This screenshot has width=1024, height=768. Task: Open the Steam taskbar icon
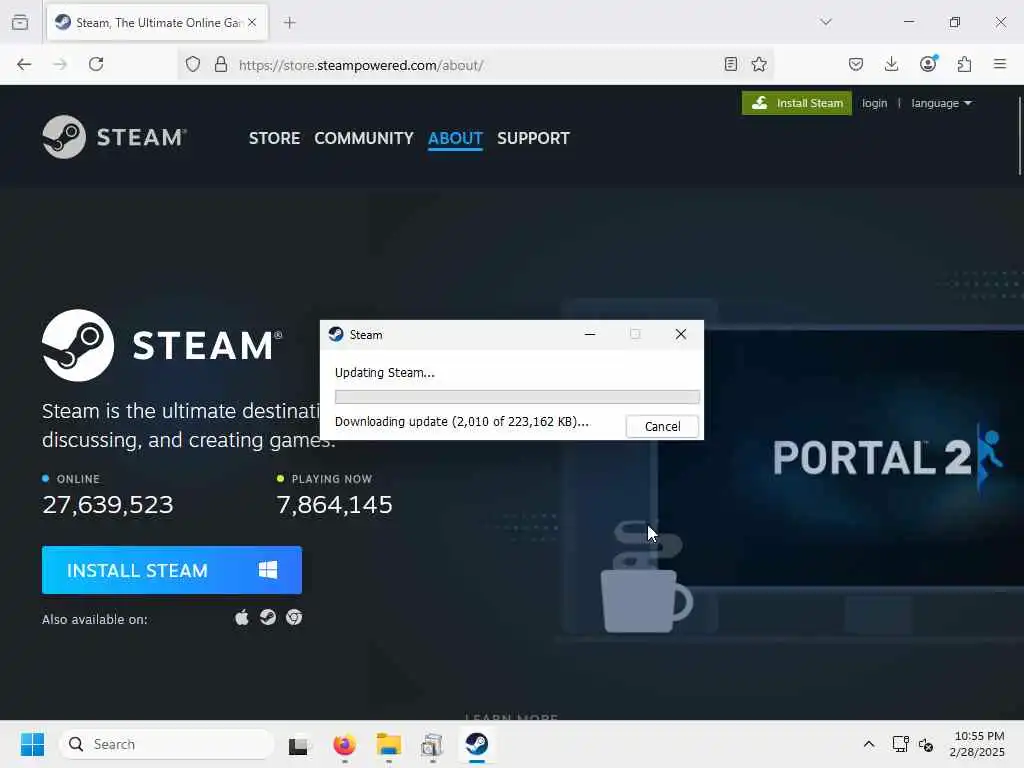[477, 744]
